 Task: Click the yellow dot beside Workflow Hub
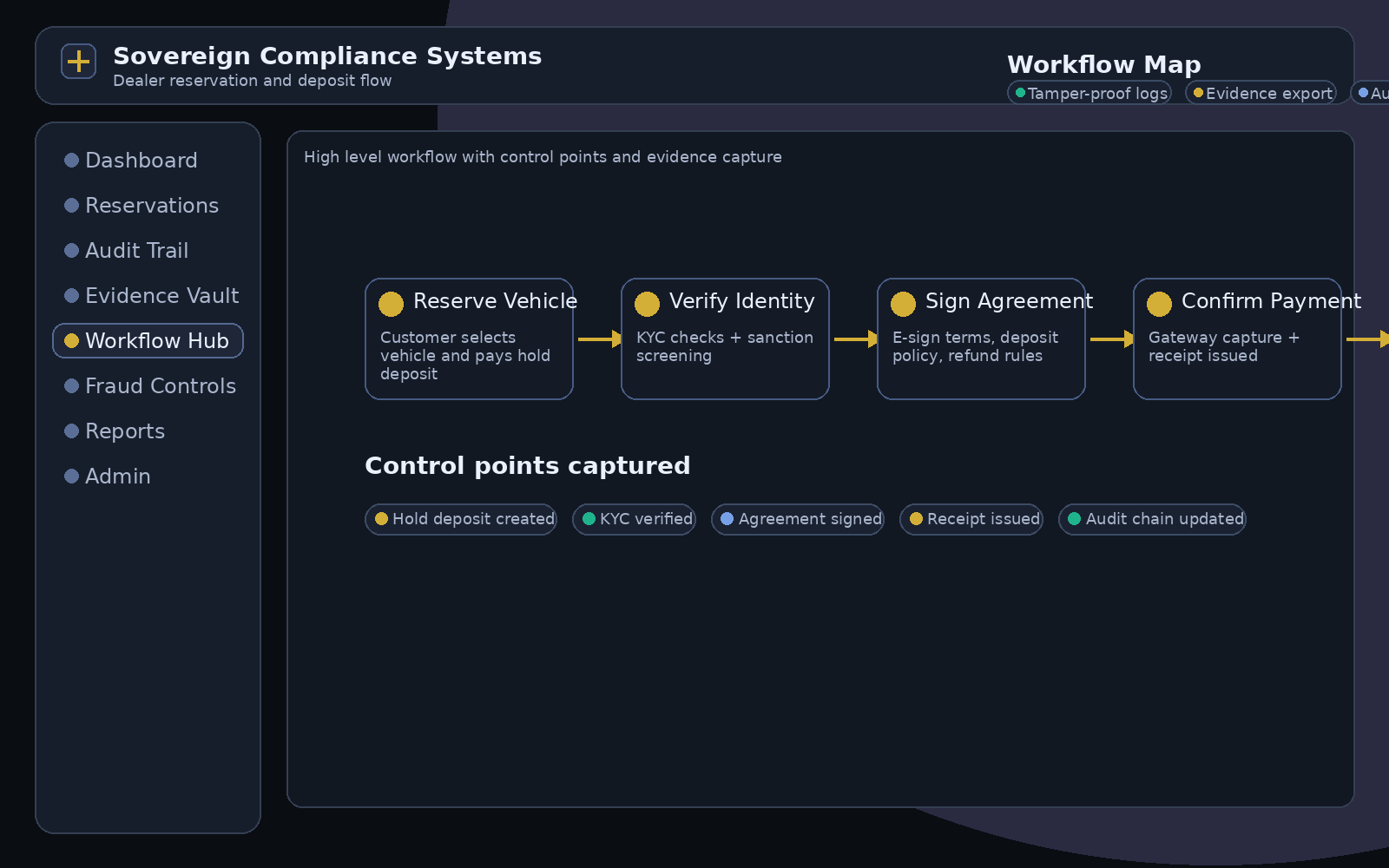(70, 340)
